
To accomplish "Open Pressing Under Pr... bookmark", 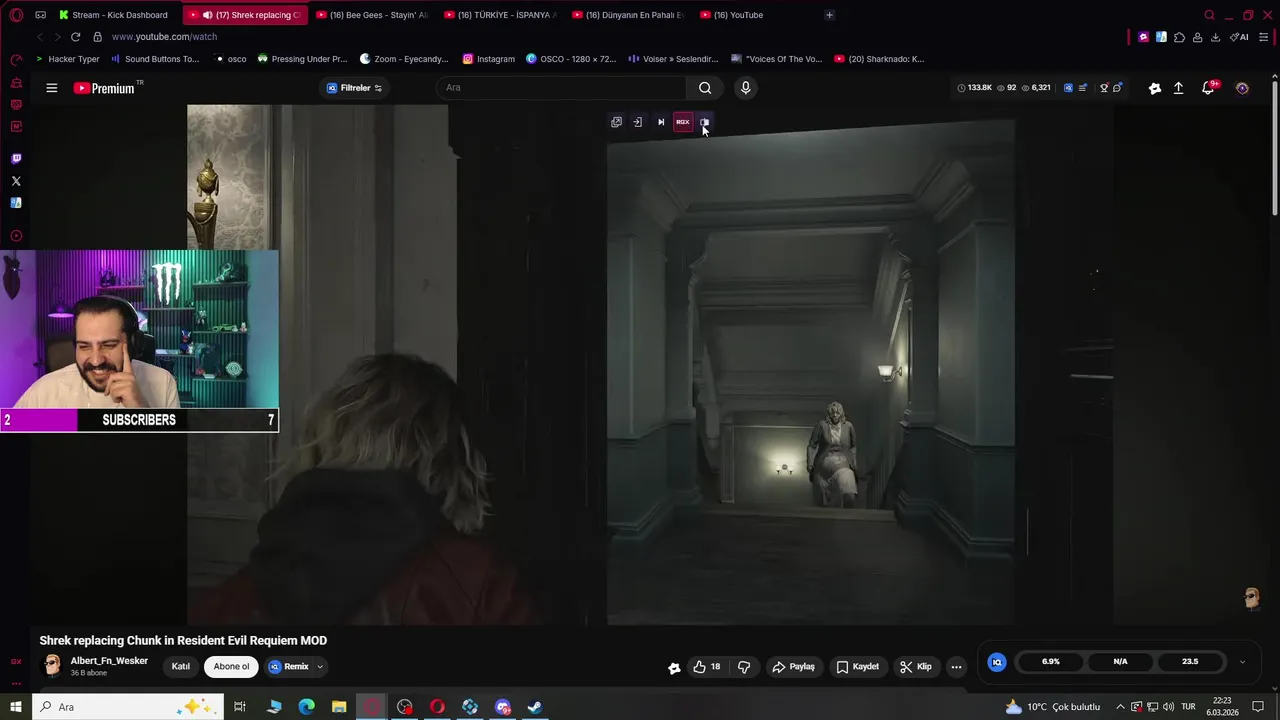I will 302,59.
